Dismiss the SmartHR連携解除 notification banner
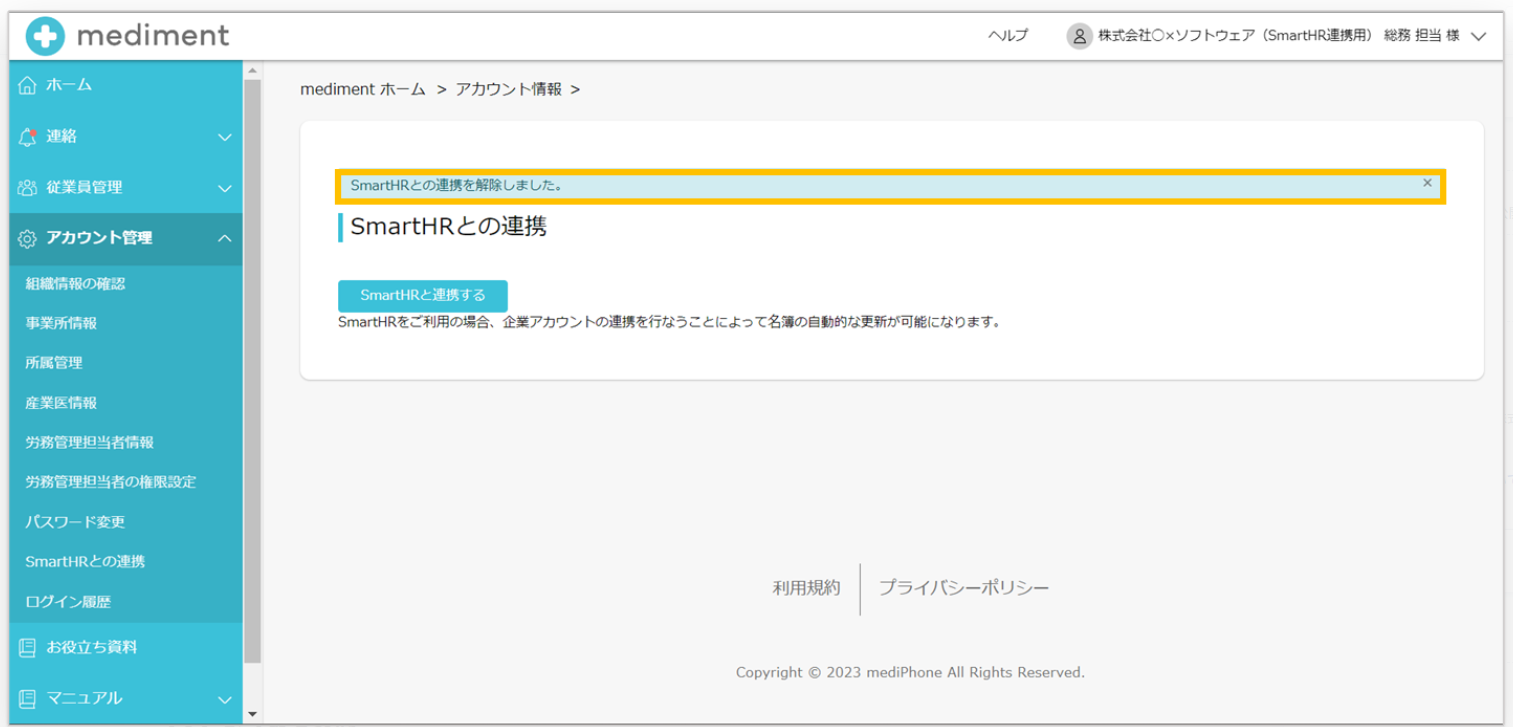Viewport: 1513px width, 727px height. [x=1427, y=183]
